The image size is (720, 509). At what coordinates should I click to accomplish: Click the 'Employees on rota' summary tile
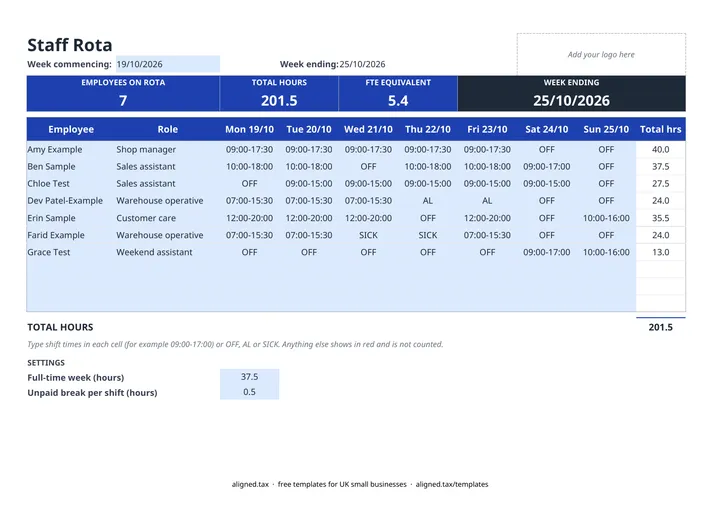pos(123,94)
